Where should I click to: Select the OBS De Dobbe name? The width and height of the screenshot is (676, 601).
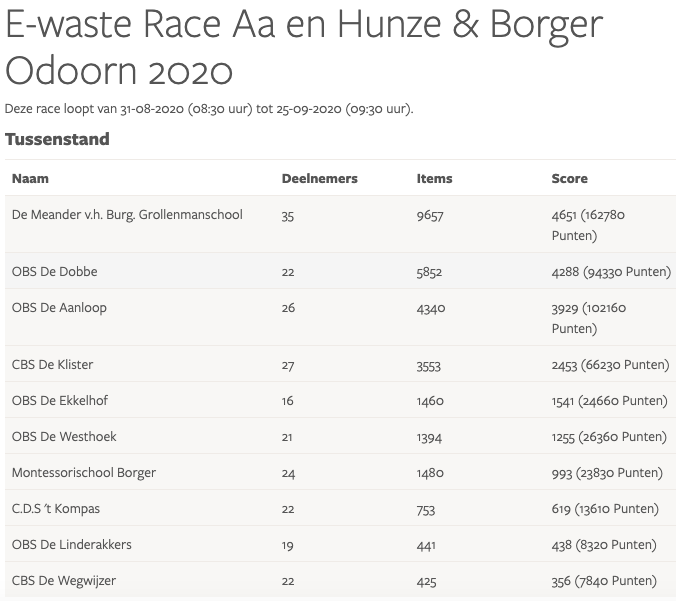[x=54, y=271]
